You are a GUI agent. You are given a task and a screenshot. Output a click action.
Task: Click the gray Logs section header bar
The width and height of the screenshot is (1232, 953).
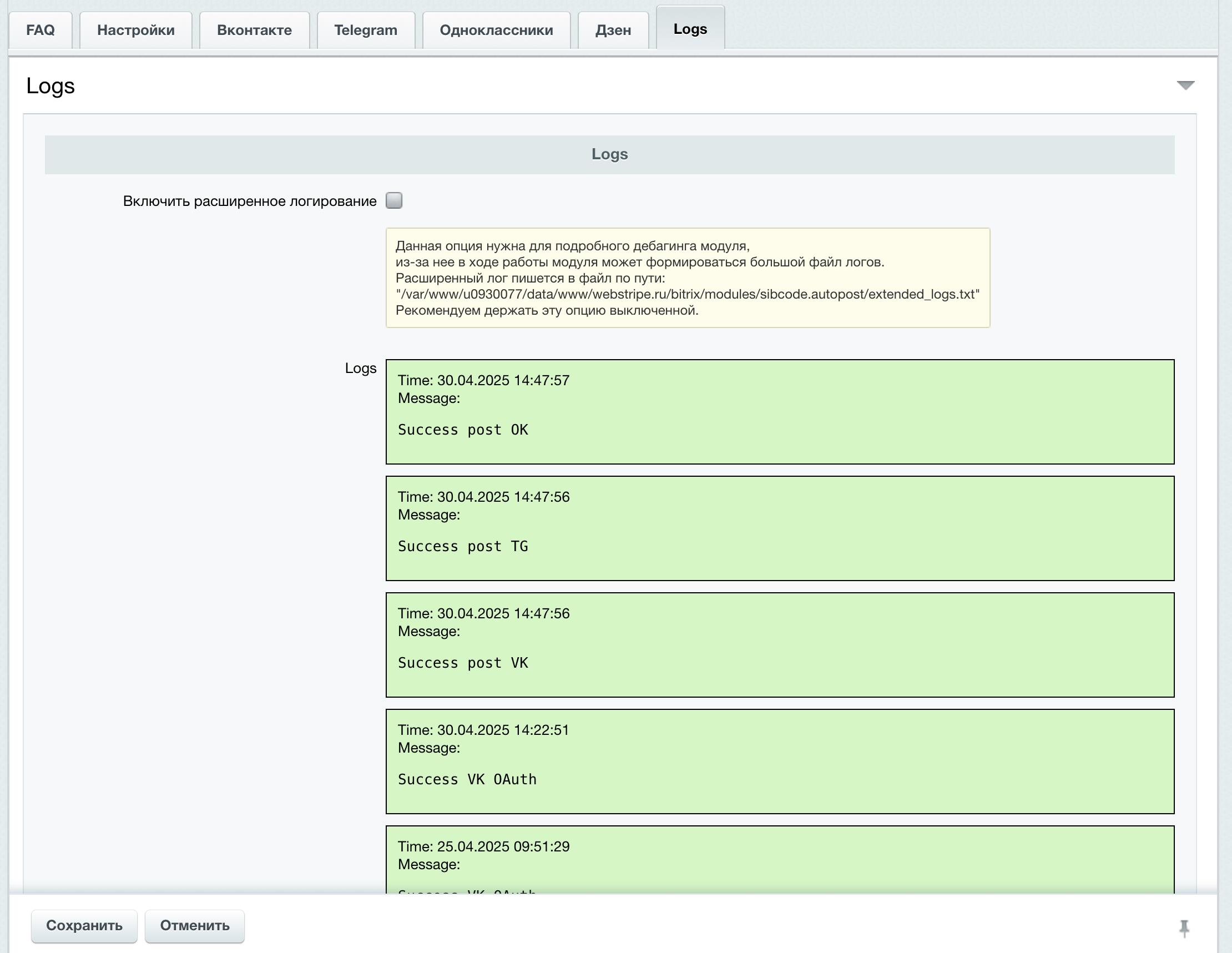pyautogui.click(x=609, y=154)
